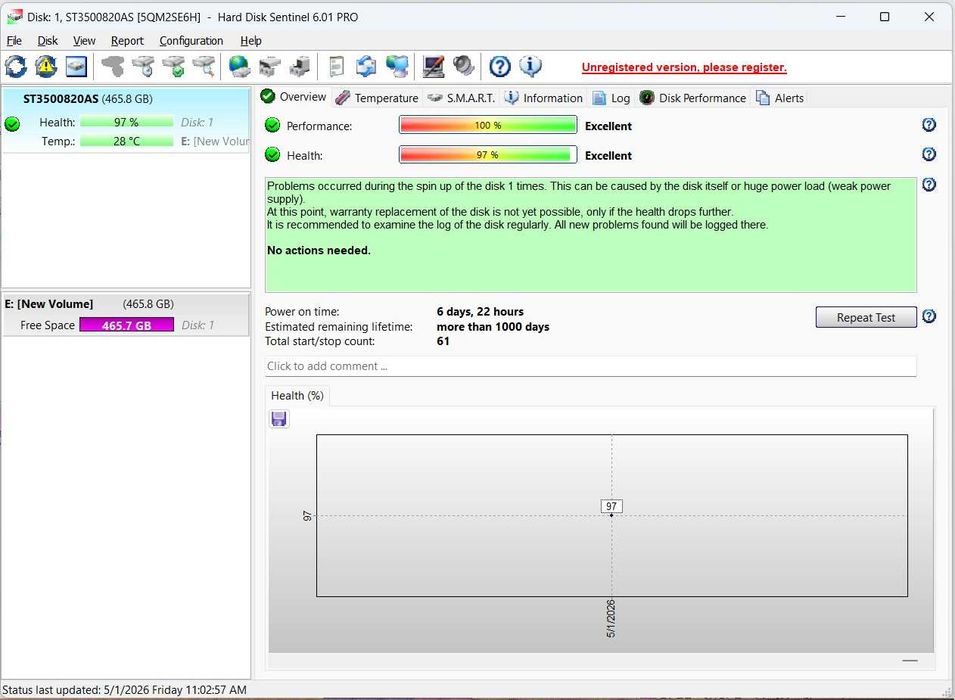Switch to the Alerts tab
The width and height of the screenshot is (955, 700).
(780, 98)
